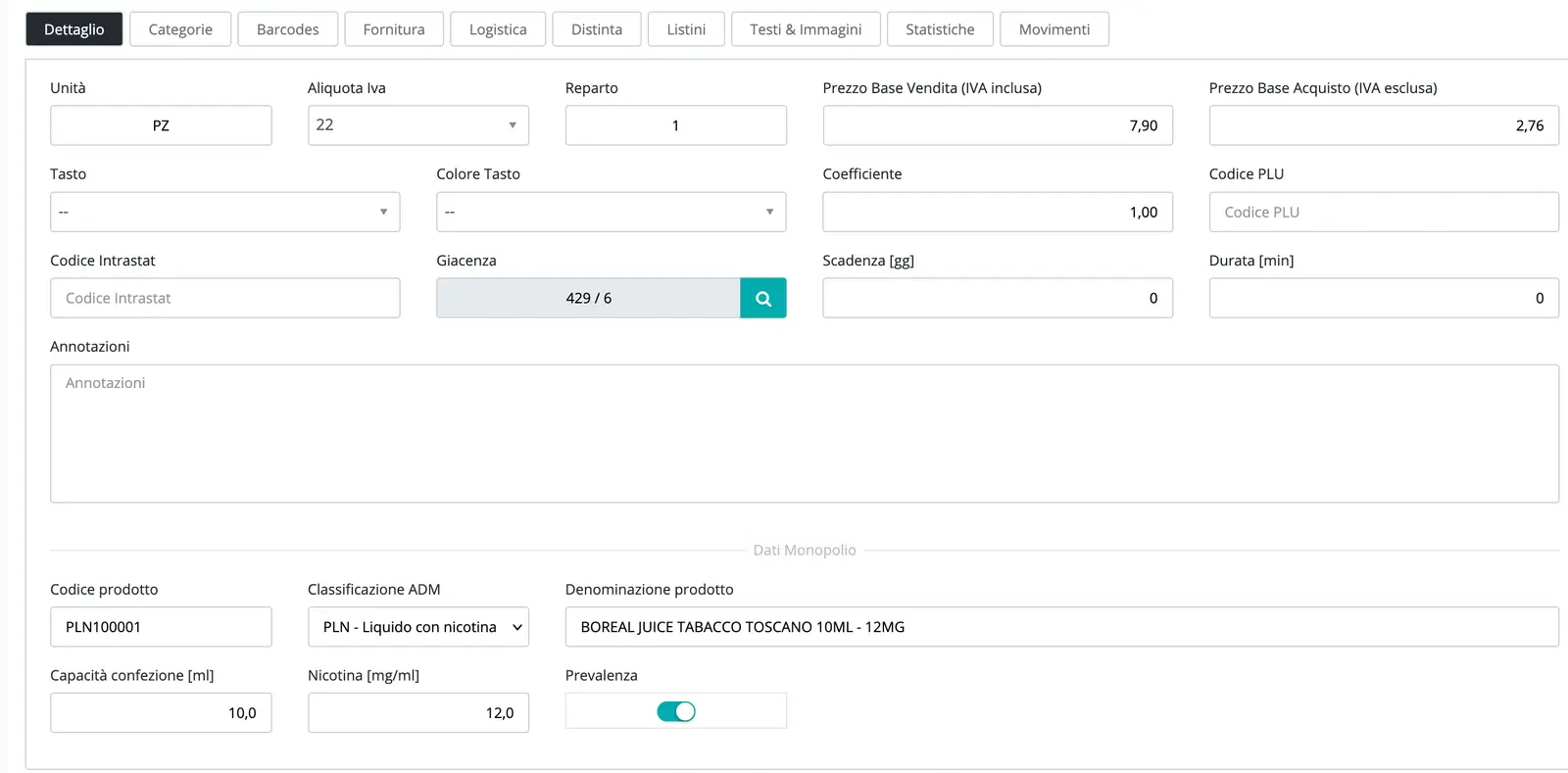Click into the Annotazioni text area

click(805, 434)
